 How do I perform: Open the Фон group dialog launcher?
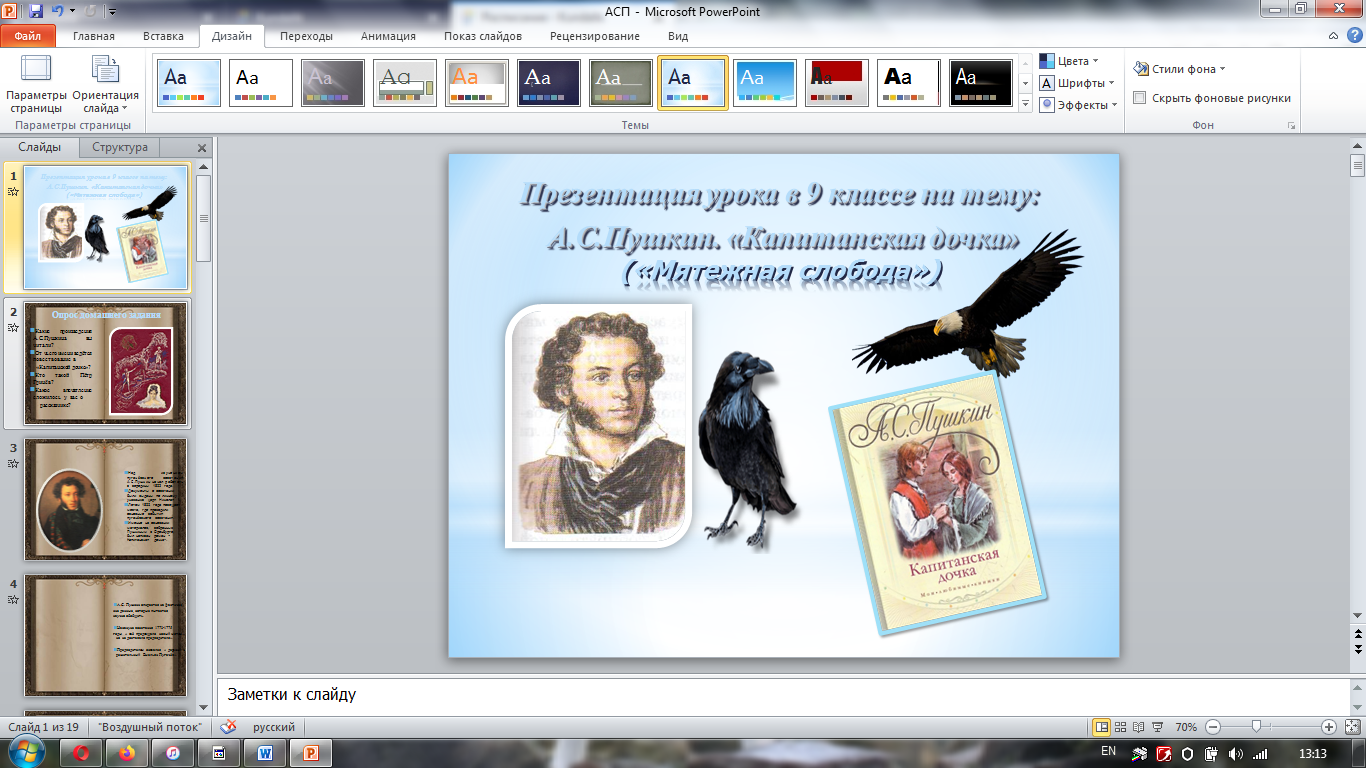[1292, 126]
